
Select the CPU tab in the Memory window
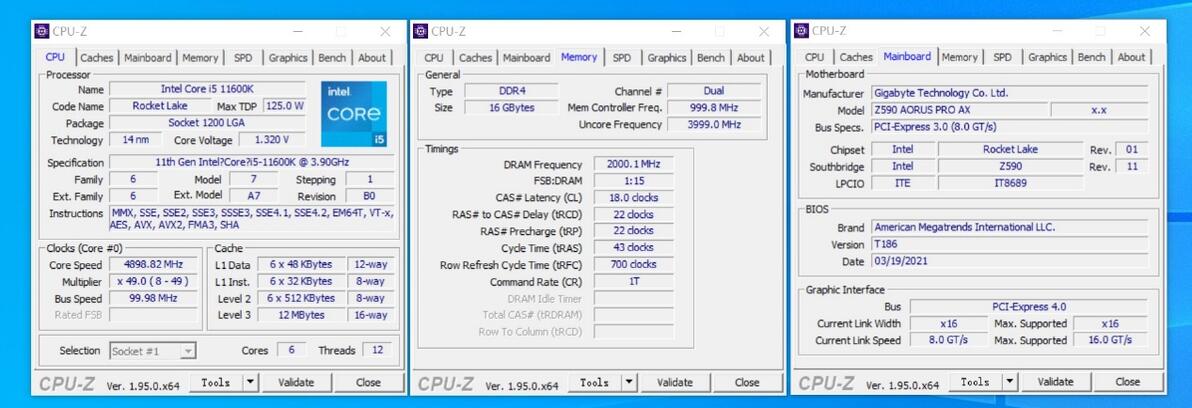pyautogui.click(x=434, y=58)
